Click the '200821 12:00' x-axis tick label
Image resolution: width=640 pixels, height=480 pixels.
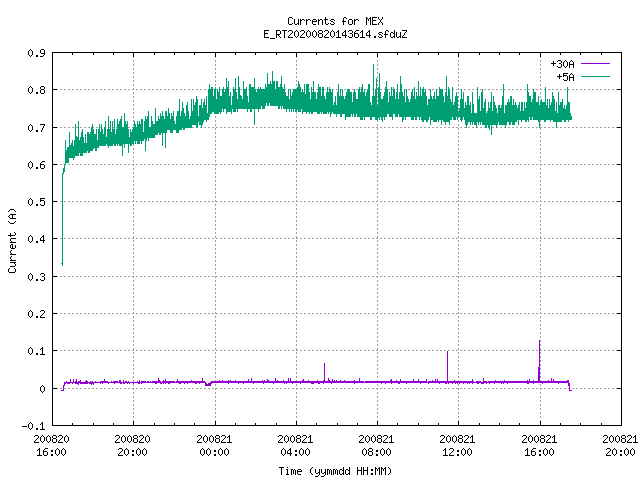458,446
